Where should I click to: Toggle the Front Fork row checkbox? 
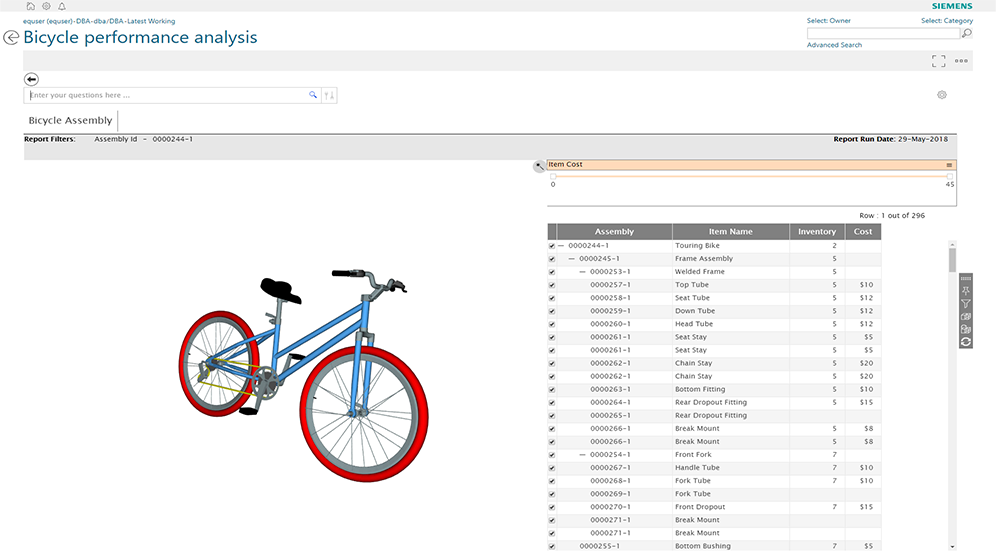[551, 455]
